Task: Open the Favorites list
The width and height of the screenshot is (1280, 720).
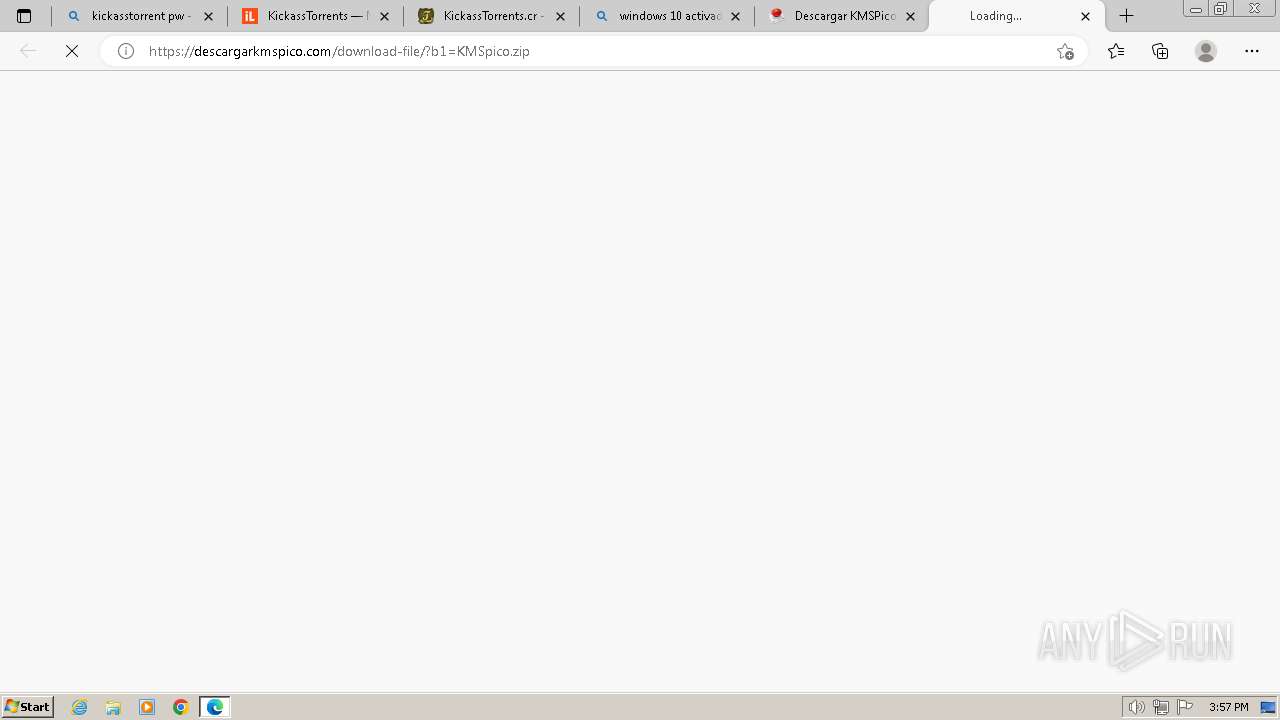Action: pos(1116,51)
